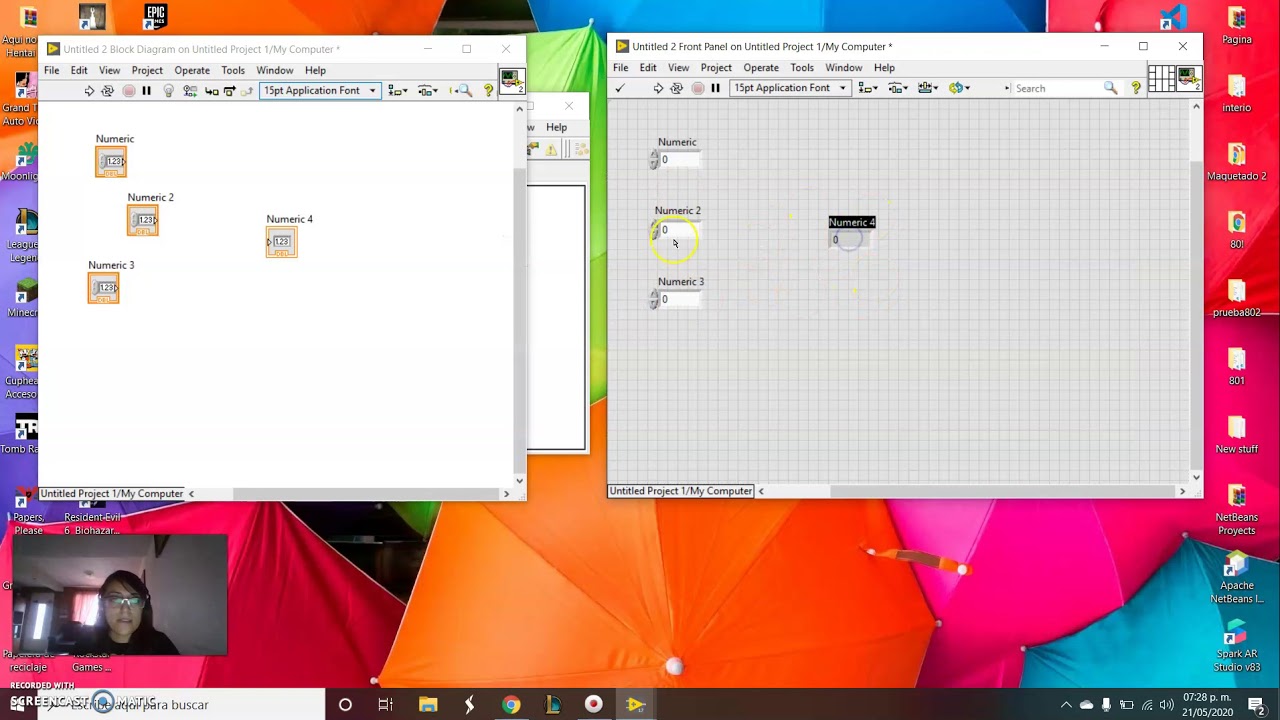Click VI icon in Block Diagram corner
This screenshot has width=1280, height=720.
point(511,80)
